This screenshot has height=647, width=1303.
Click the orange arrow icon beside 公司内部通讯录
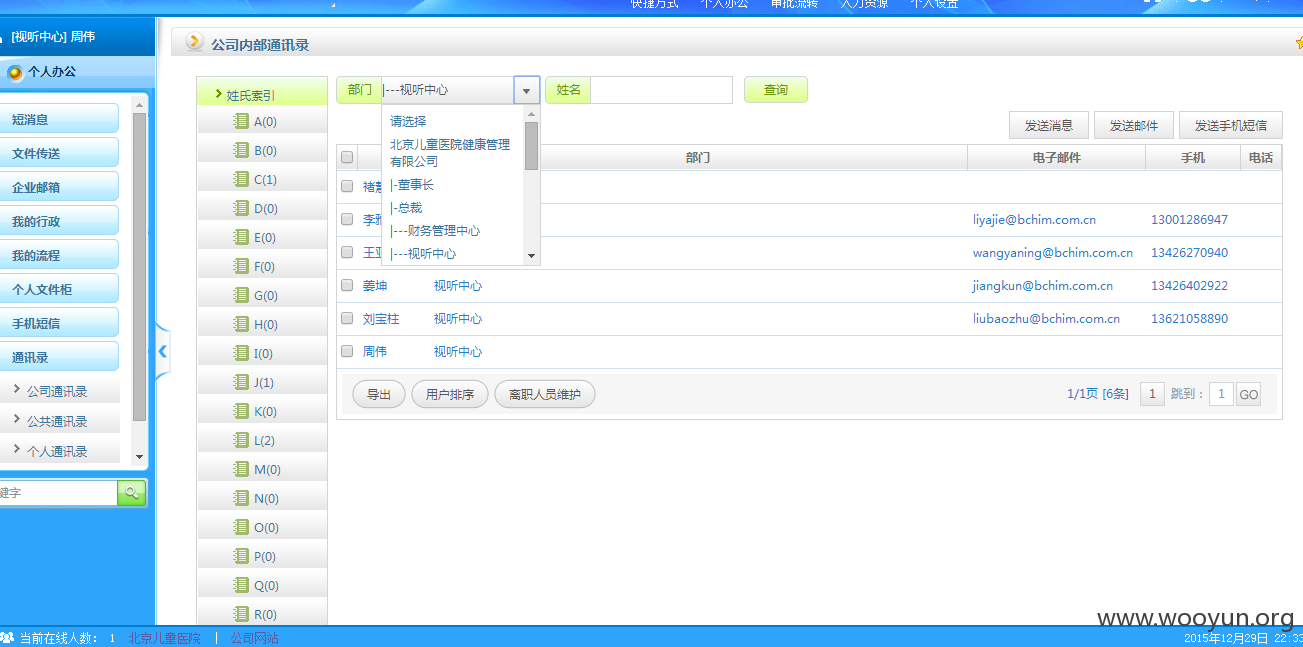[x=195, y=42]
